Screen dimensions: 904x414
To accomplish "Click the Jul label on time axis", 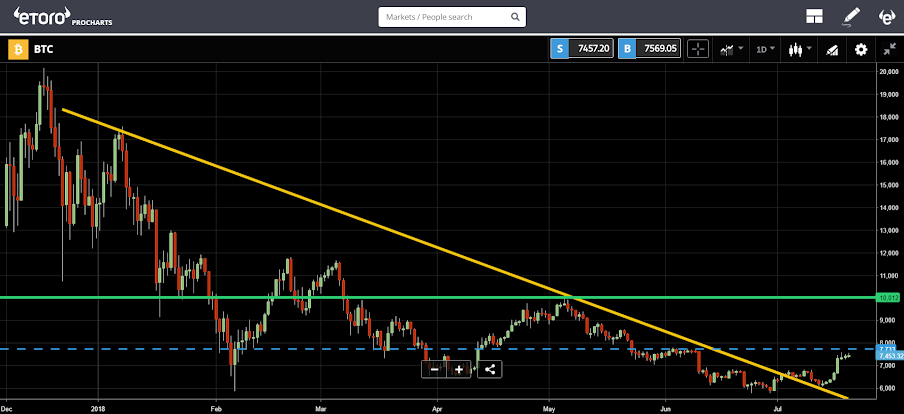I will pos(777,408).
